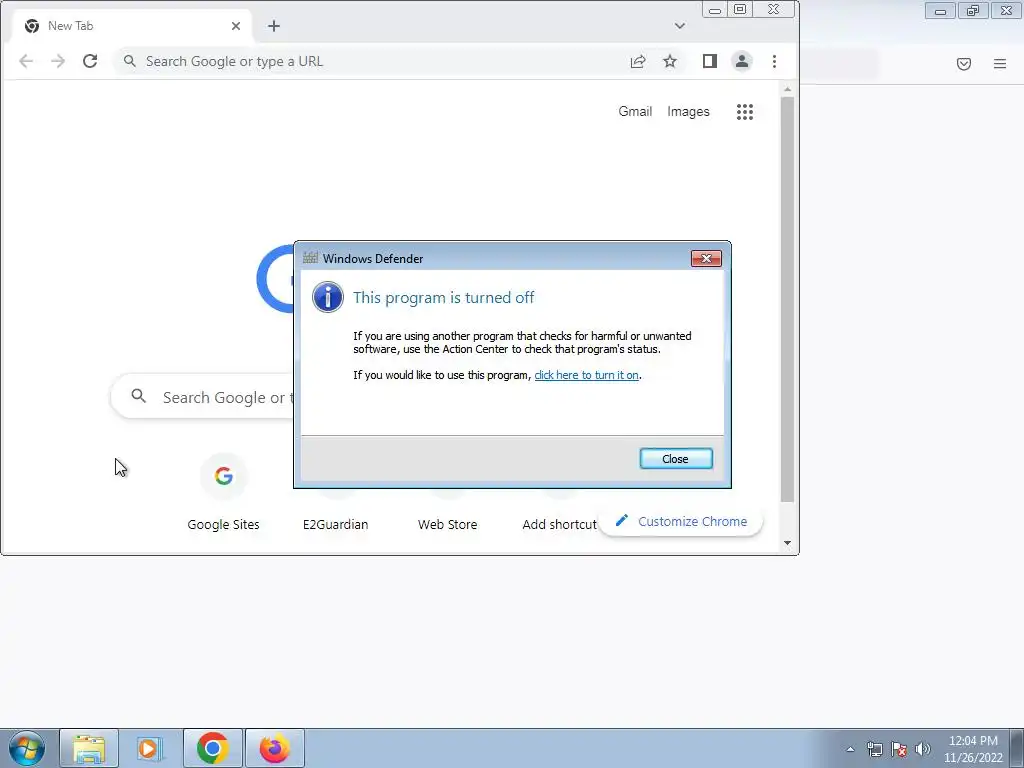Open the Google apps grid
The image size is (1024, 768).
745,112
